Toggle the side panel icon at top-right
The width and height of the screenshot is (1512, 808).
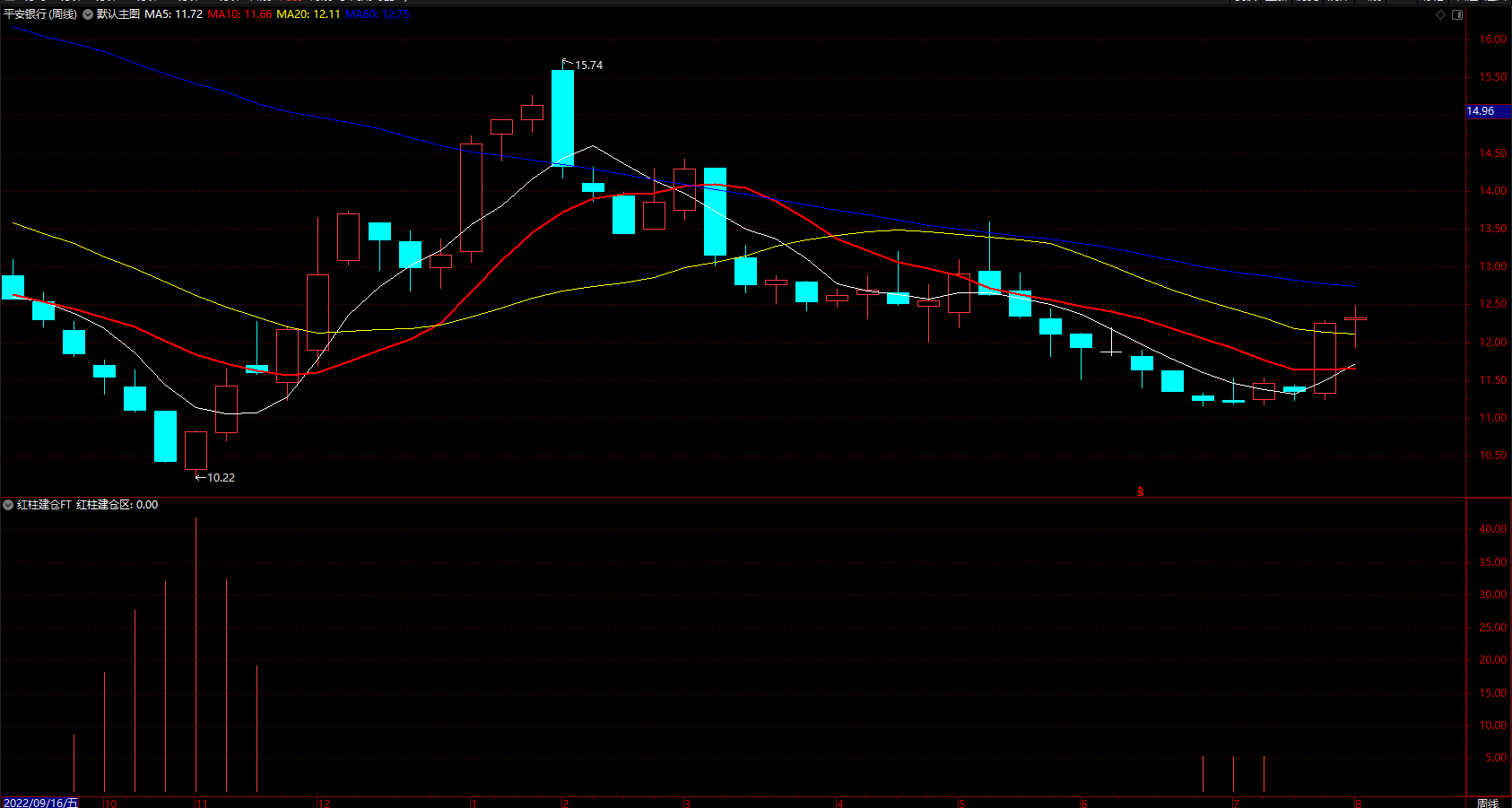pyautogui.click(x=1457, y=14)
